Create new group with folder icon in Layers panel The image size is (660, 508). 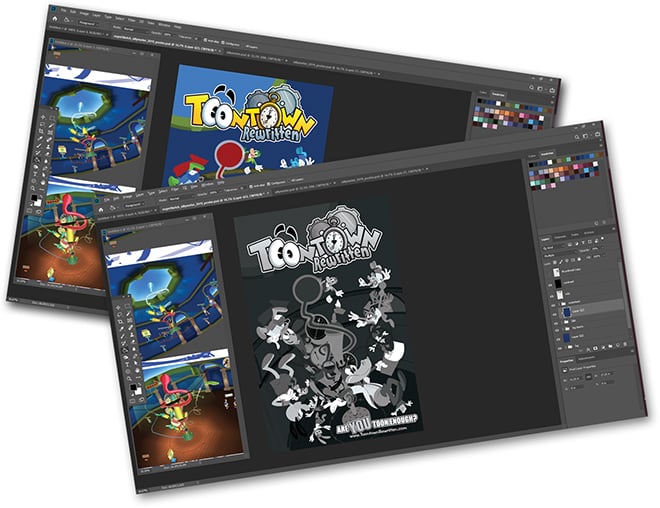[x=610, y=346]
